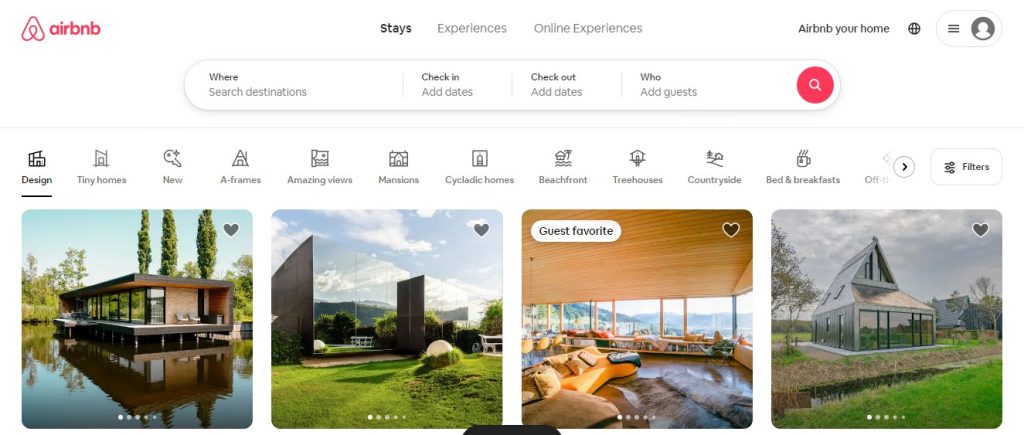Toggle heart on Guest favorite listing
The height and width of the screenshot is (435, 1024).
coord(731,230)
